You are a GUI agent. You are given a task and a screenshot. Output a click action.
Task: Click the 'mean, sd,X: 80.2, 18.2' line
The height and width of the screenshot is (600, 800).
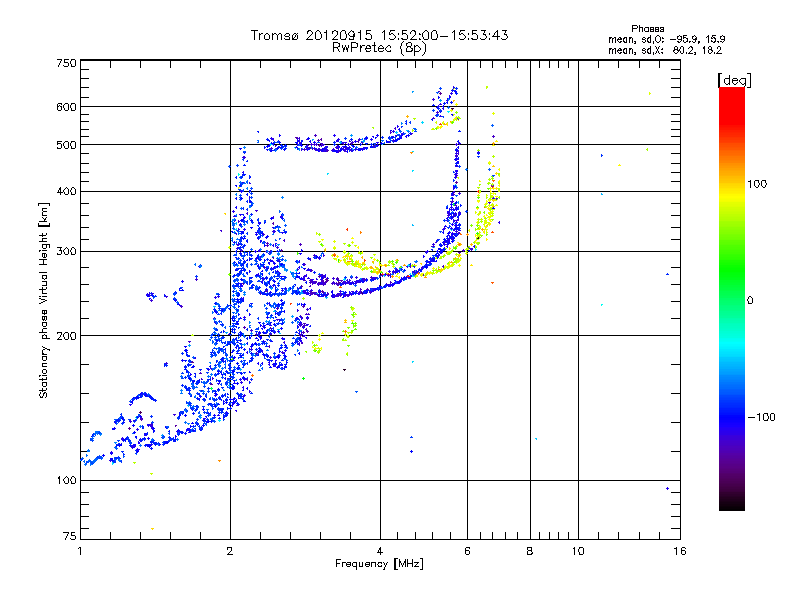(665, 50)
